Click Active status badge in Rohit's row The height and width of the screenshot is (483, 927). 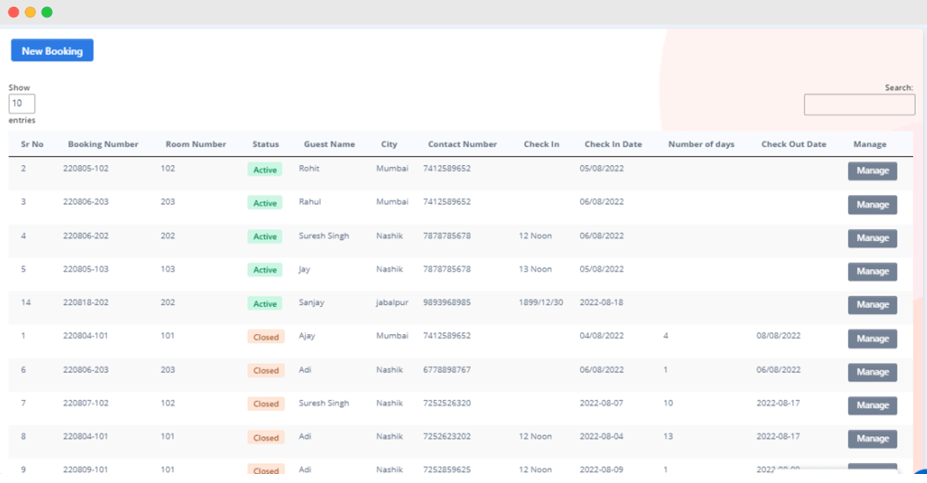(x=265, y=170)
